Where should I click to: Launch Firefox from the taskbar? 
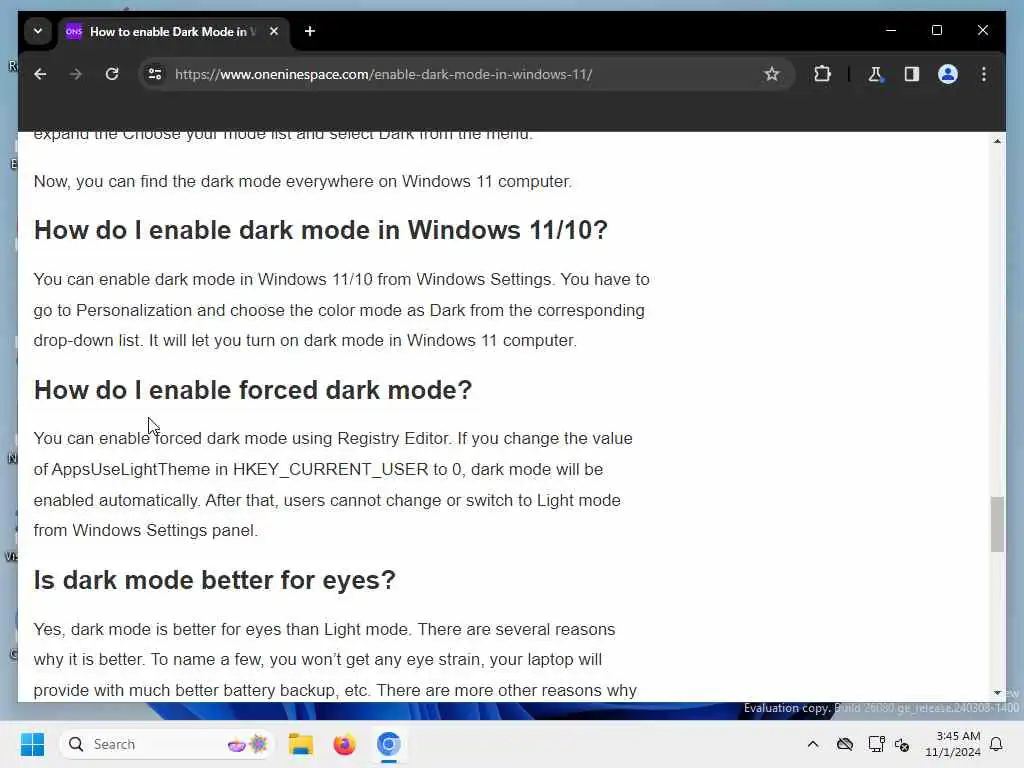344,744
